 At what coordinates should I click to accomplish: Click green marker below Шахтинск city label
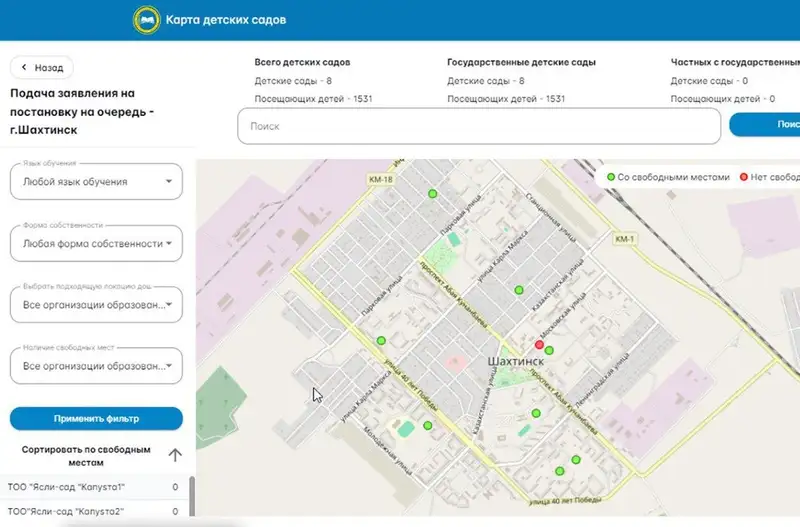[536, 413]
